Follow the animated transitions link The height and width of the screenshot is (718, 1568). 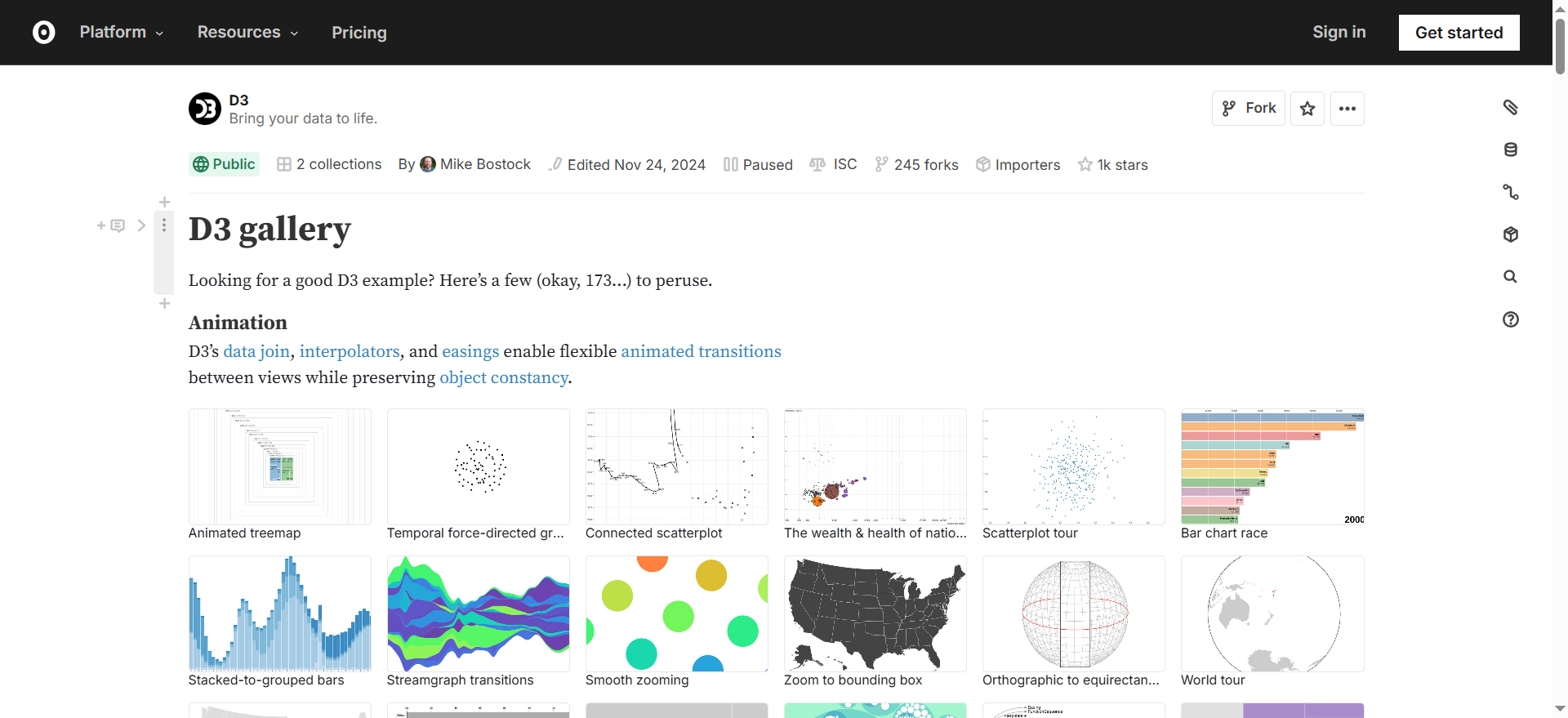coord(701,351)
